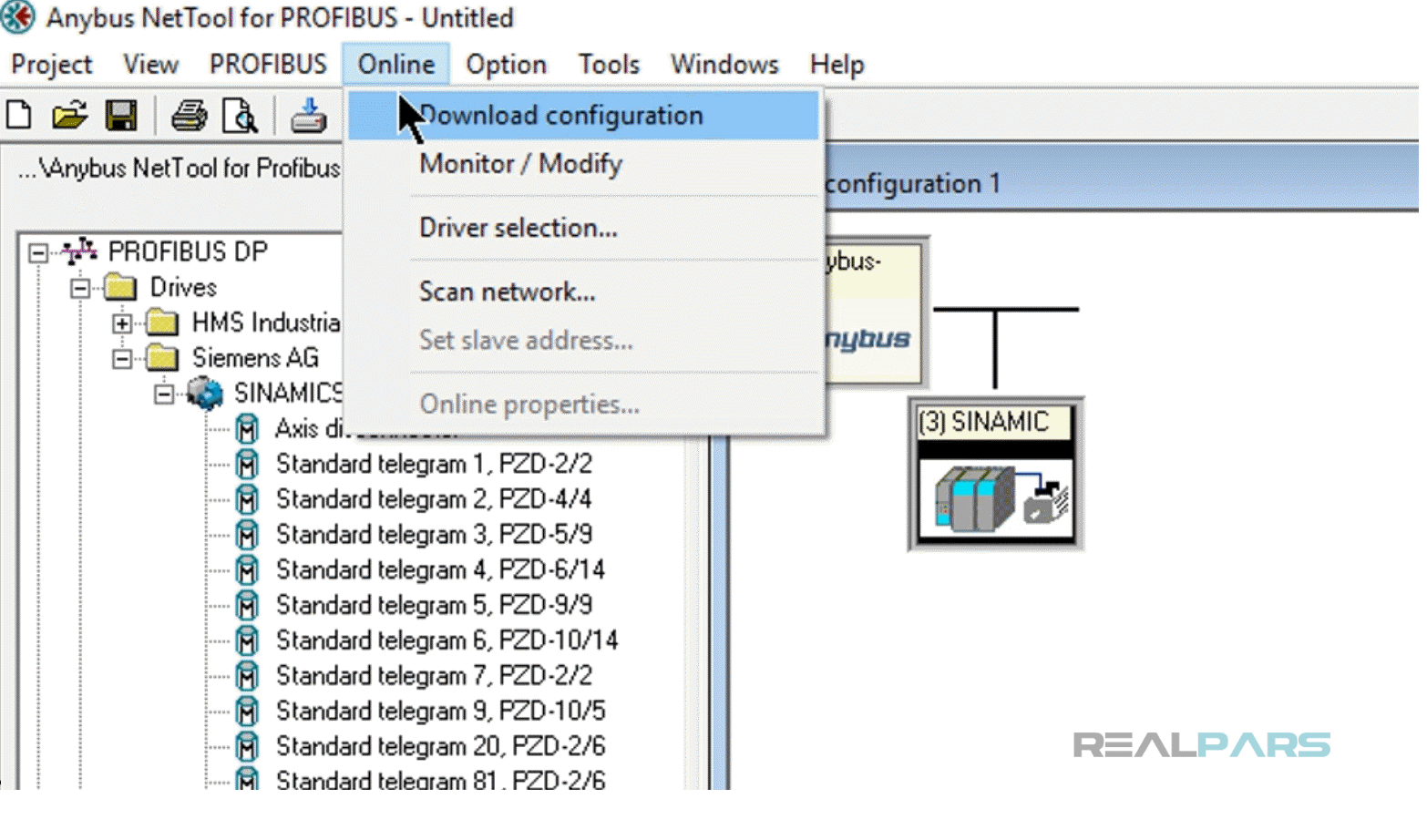Select the SINAMICS device icon in the tree
This screenshot has width=1427, height=840.
204,393
